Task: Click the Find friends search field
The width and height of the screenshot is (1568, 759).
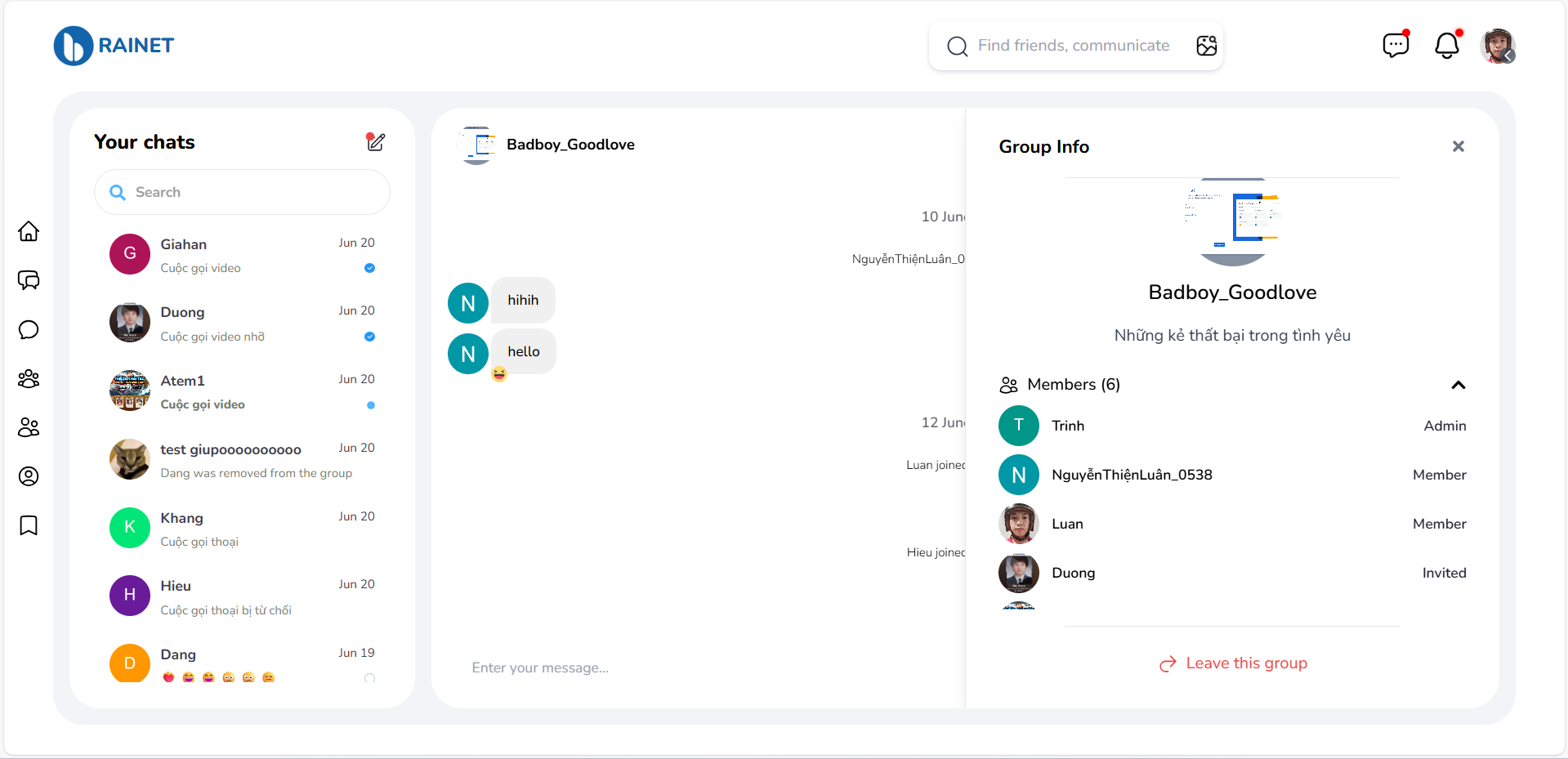Action: (x=1074, y=46)
